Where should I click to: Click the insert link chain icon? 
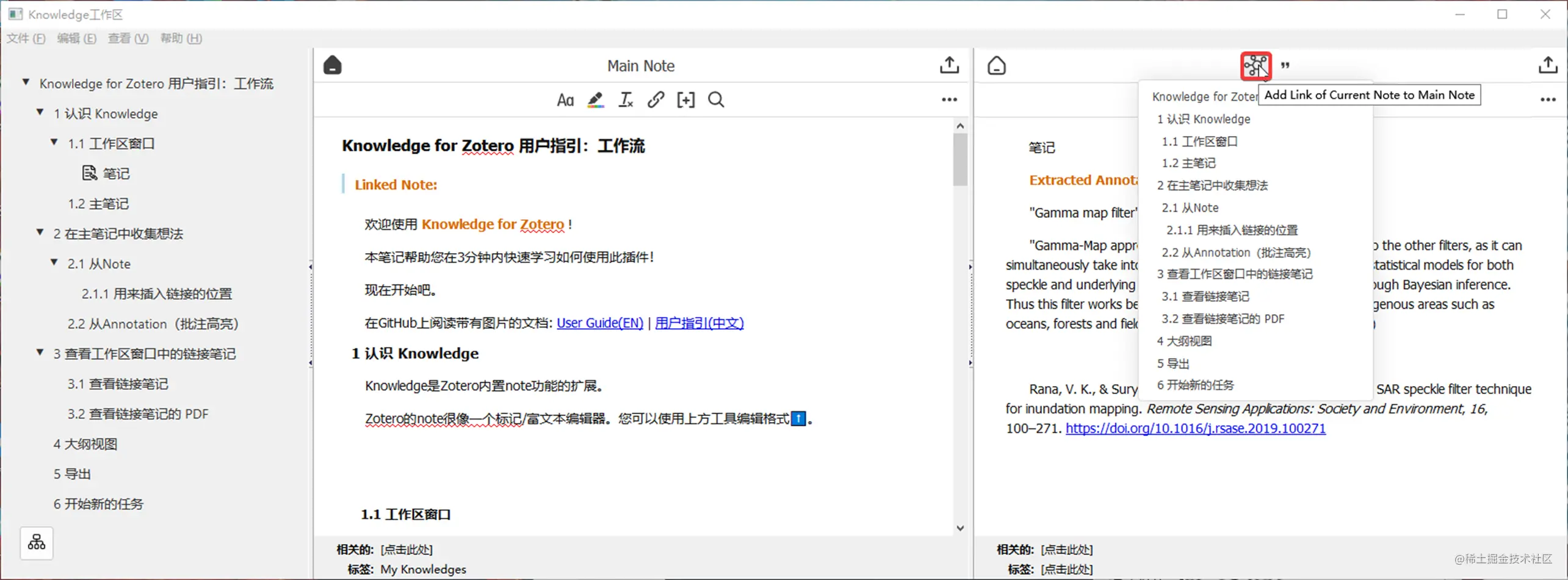[656, 100]
